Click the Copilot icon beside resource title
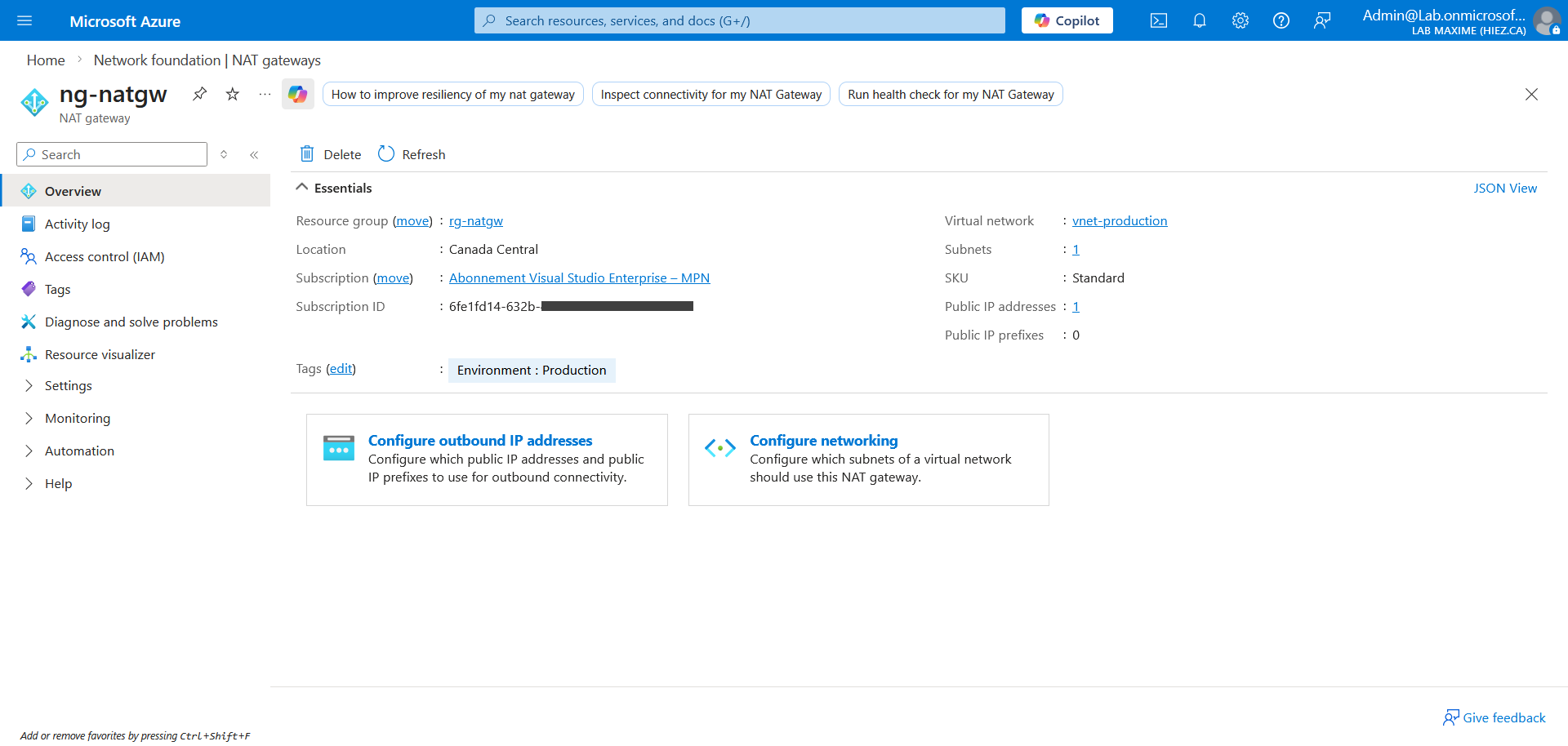Viewport: 1568px width, 746px height. coord(297,95)
